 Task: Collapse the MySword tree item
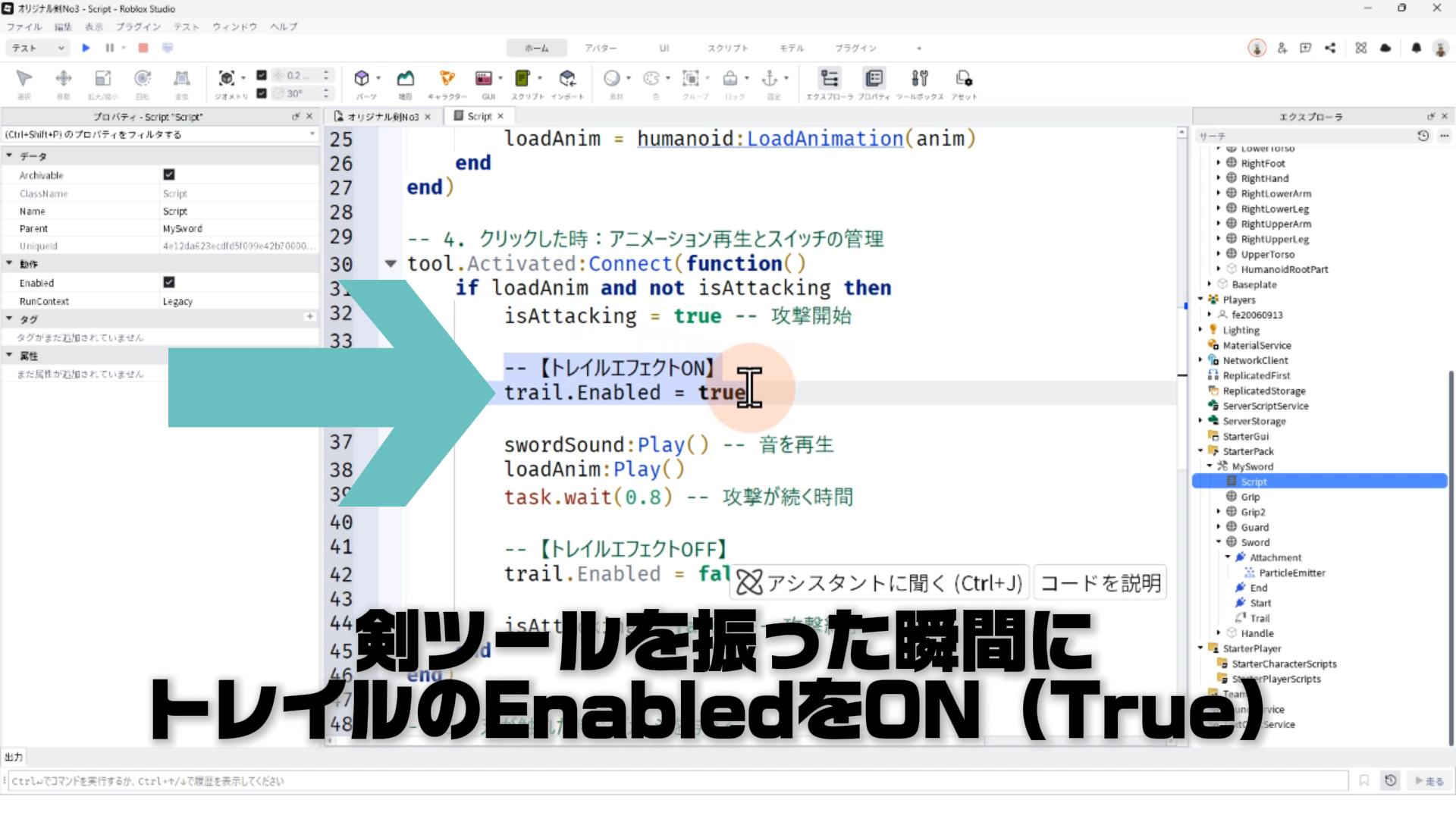pos(1210,466)
